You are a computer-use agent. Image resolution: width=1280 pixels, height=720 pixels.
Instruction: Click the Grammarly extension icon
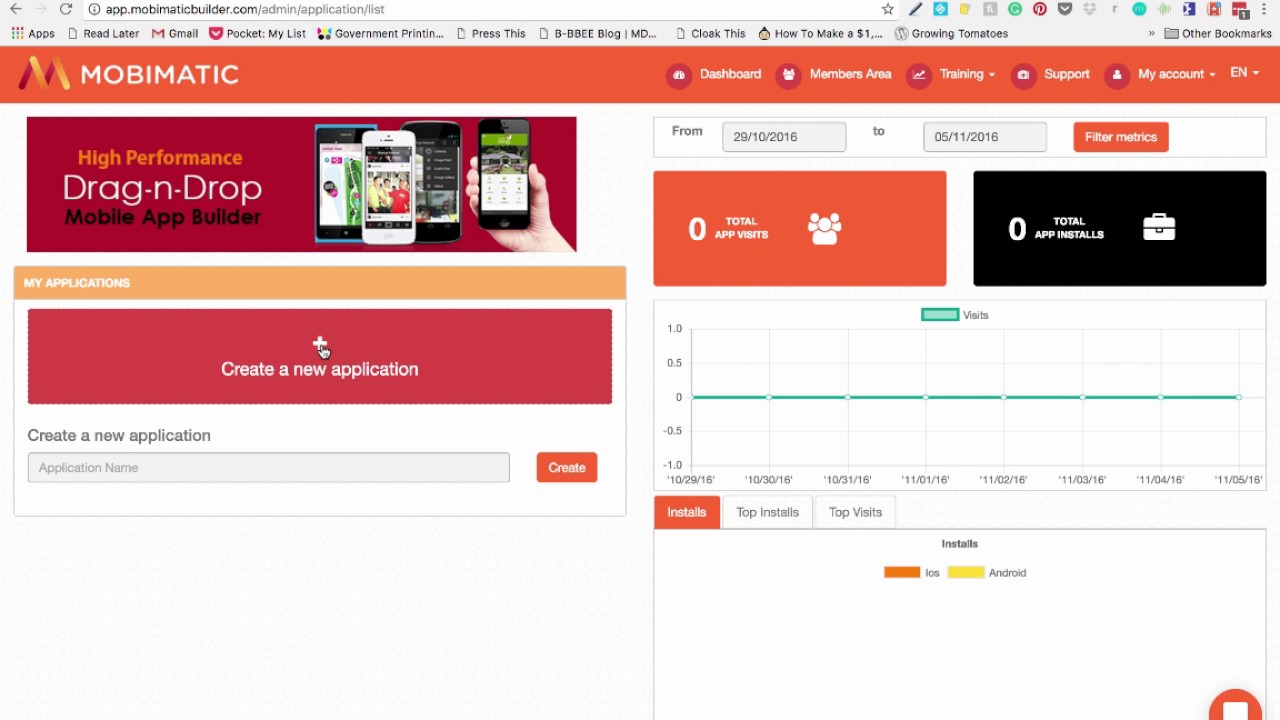[1015, 9]
